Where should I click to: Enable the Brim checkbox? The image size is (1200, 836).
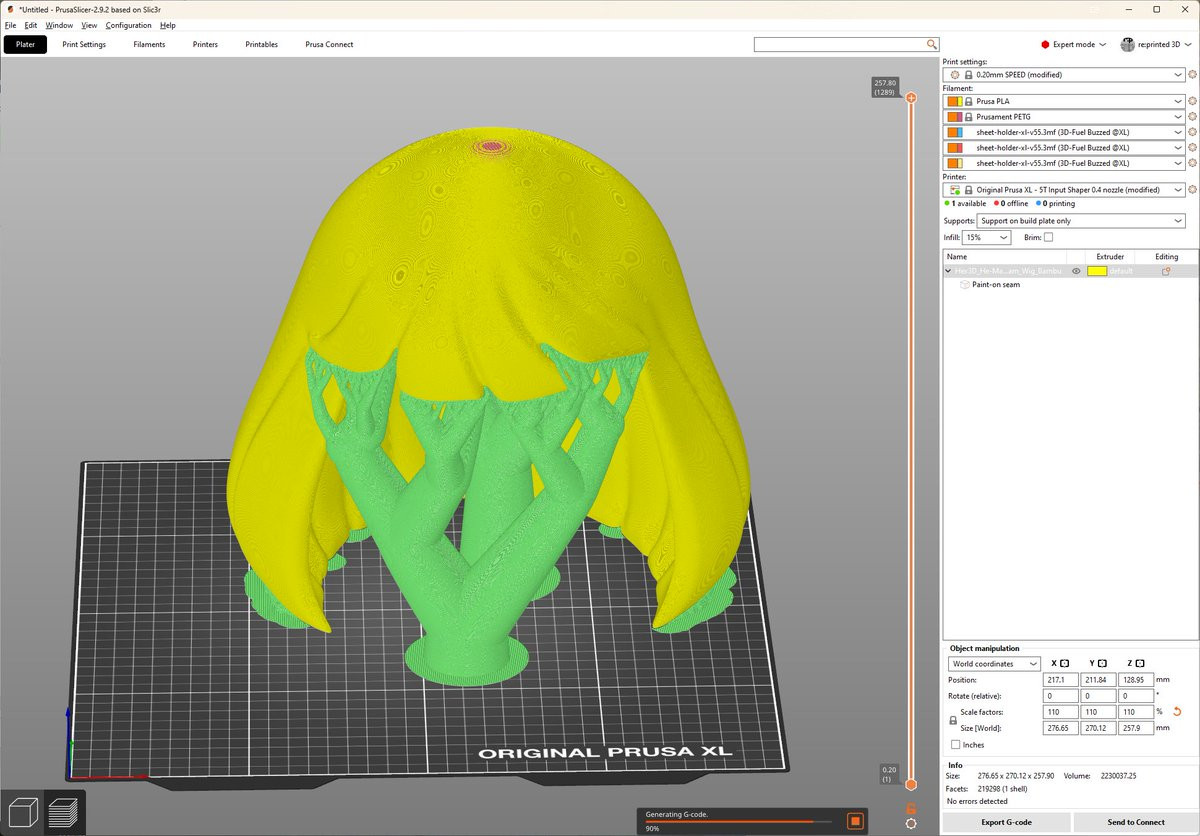1048,237
